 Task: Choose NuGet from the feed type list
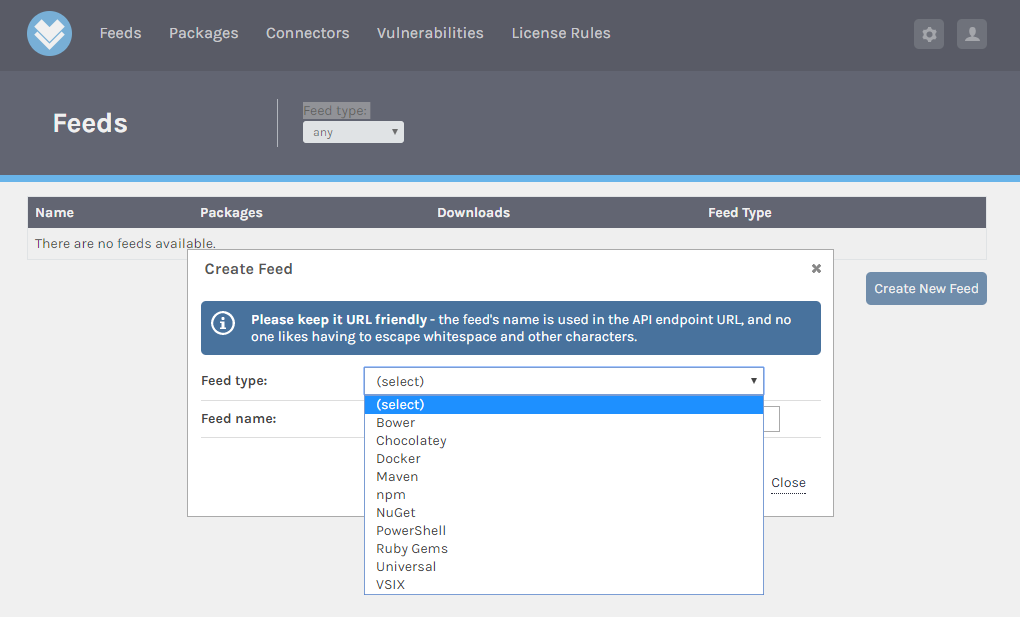(x=396, y=513)
